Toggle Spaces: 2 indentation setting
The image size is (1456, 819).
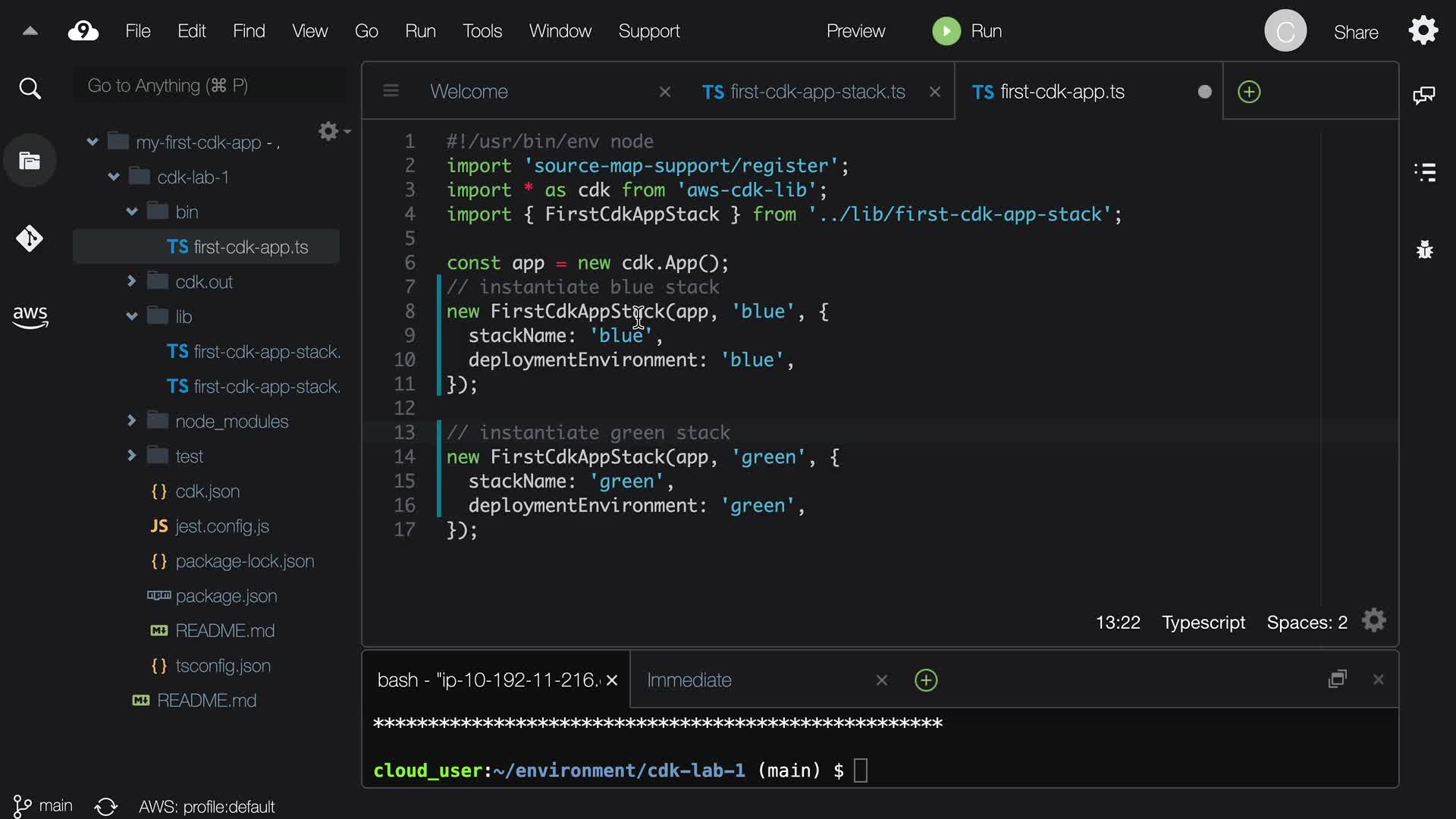(x=1307, y=623)
